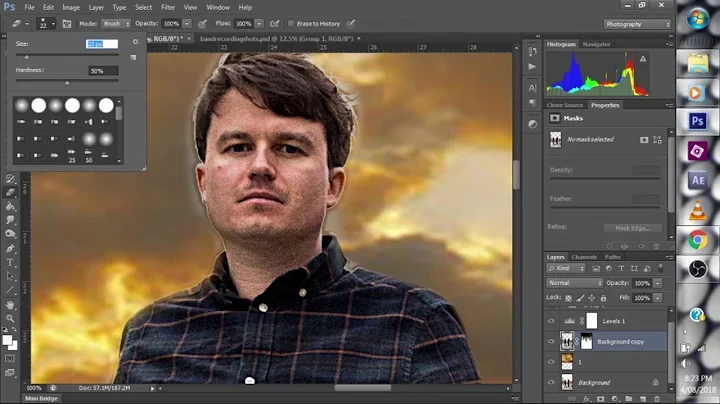
Task: Hide the Levels 1 layer
Action: point(551,321)
